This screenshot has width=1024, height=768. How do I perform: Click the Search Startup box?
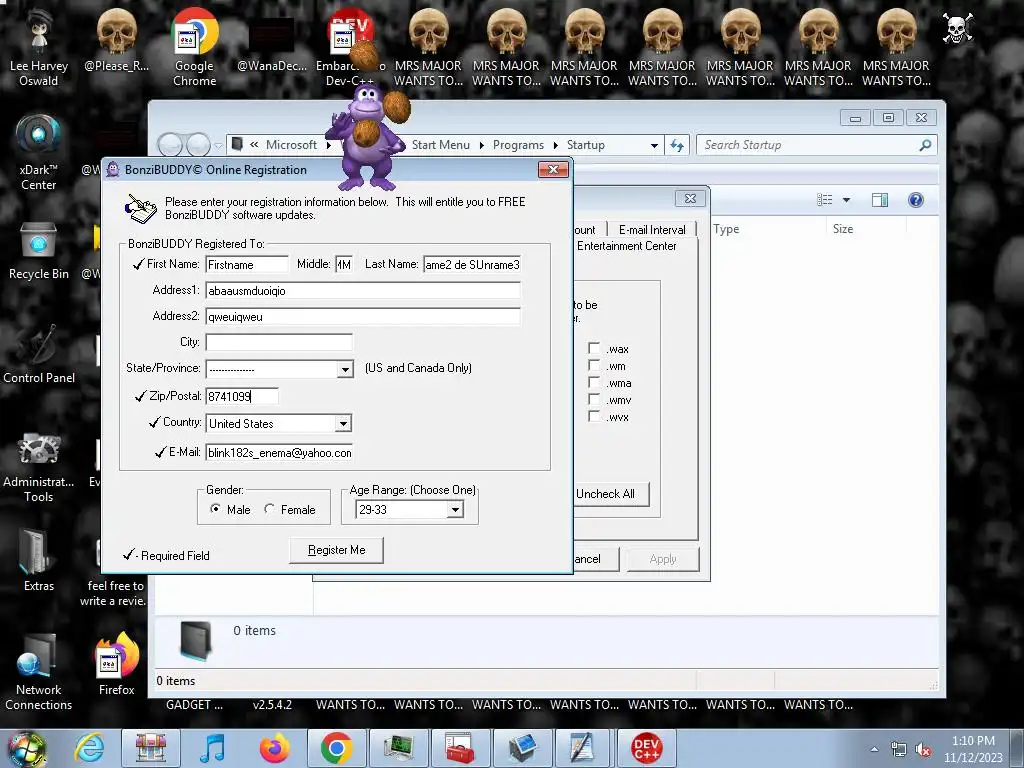[x=816, y=145]
